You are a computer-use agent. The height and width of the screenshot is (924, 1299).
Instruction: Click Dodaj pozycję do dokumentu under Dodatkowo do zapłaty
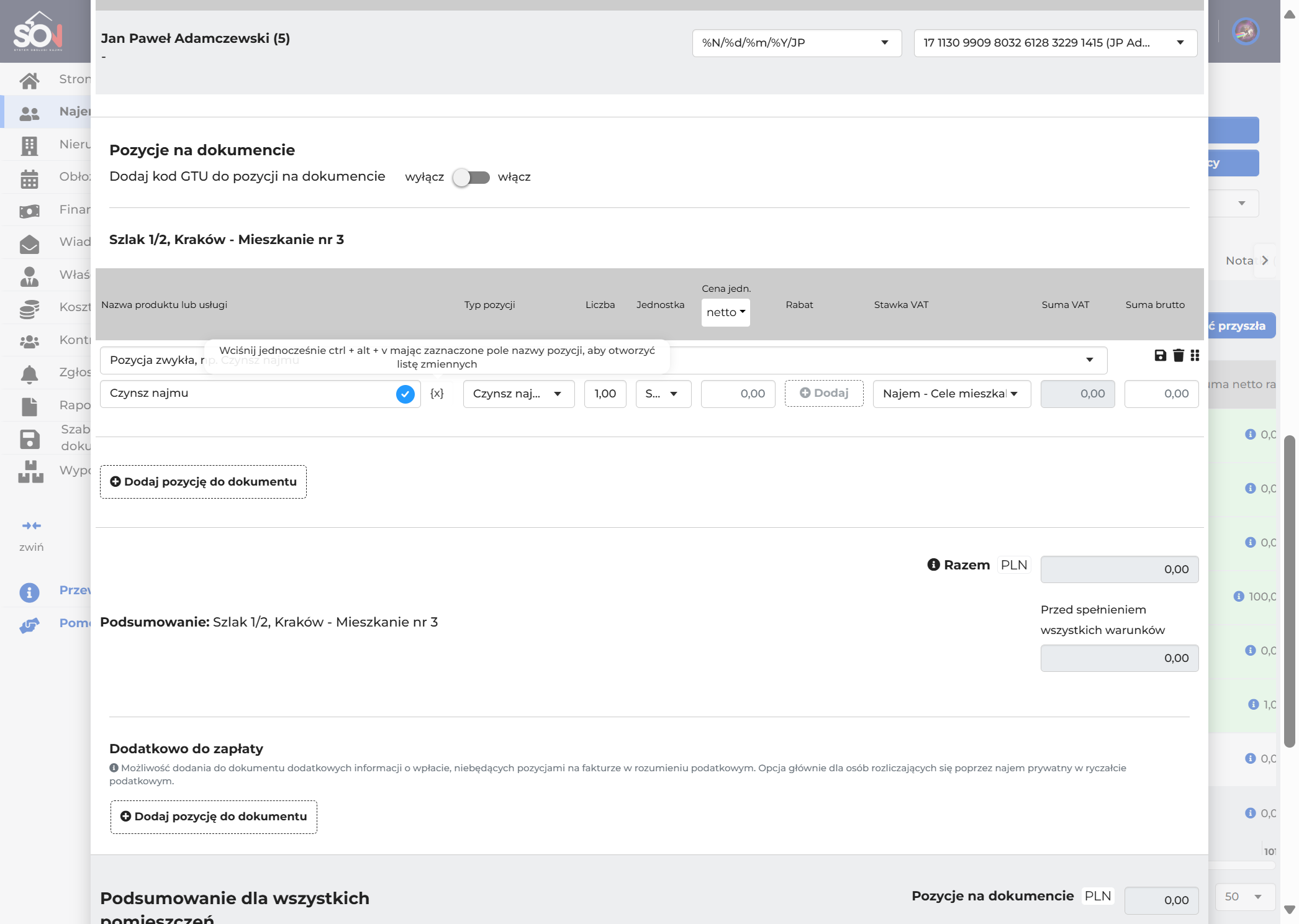(214, 817)
